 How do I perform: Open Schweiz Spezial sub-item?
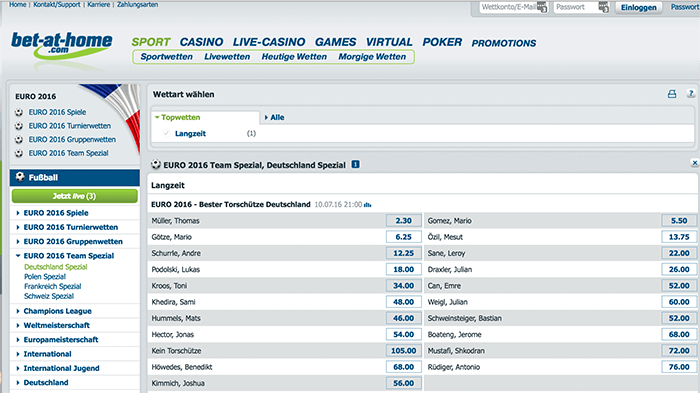pyautogui.click(x=49, y=297)
